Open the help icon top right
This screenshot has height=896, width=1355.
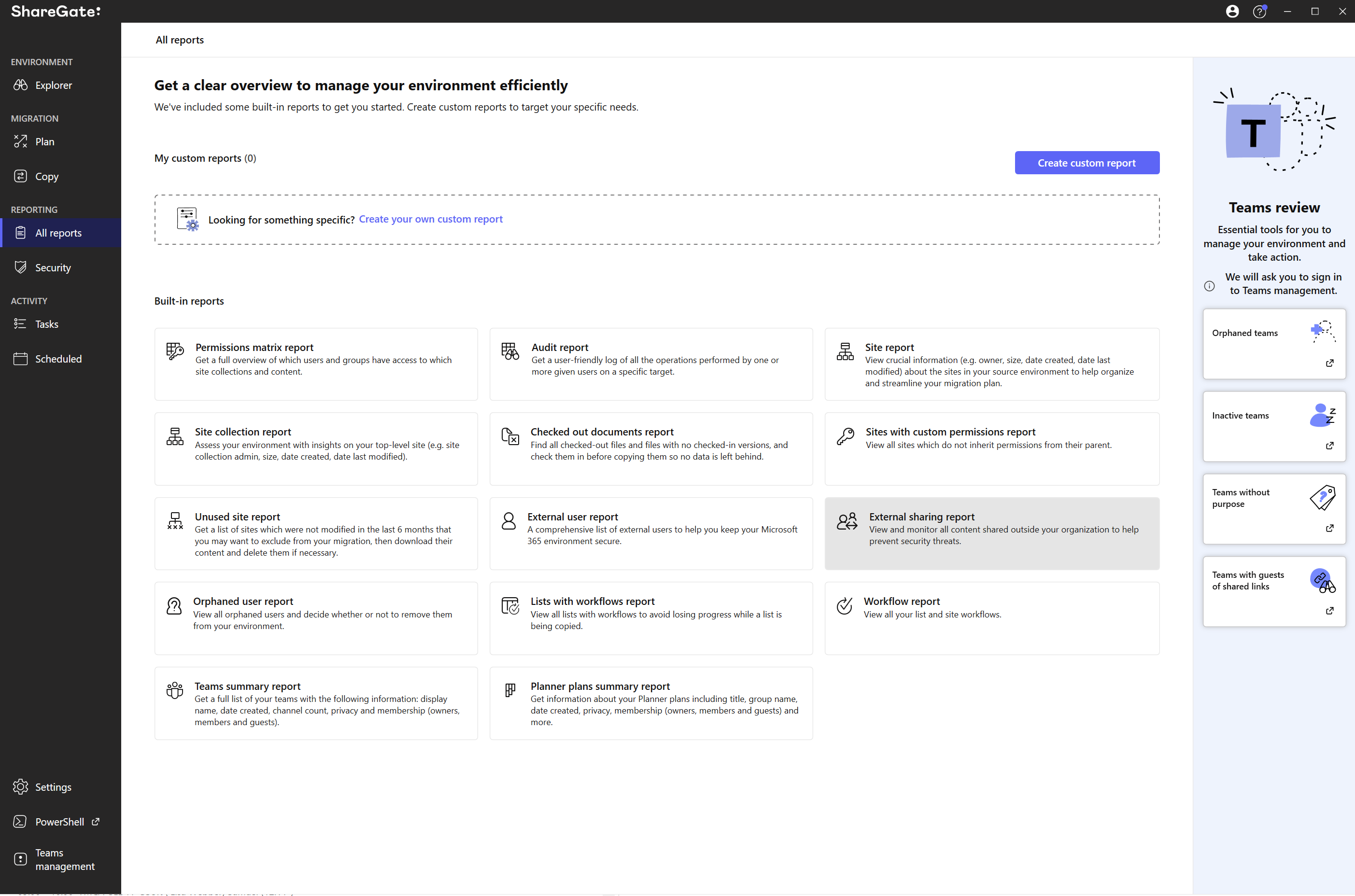click(1260, 12)
